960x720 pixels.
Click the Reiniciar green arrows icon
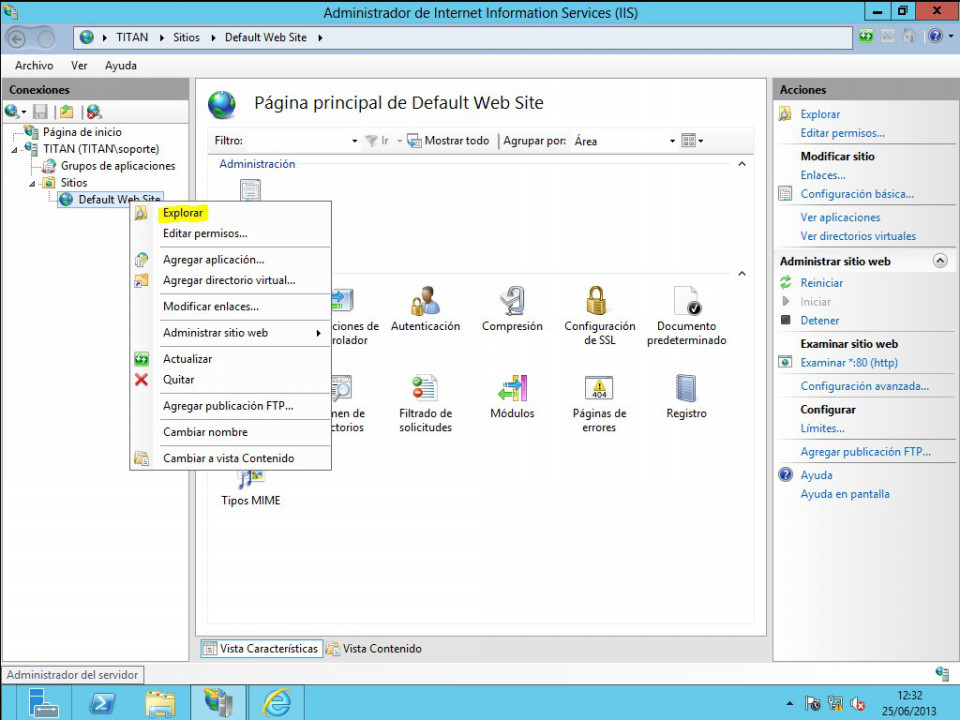pos(786,282)
